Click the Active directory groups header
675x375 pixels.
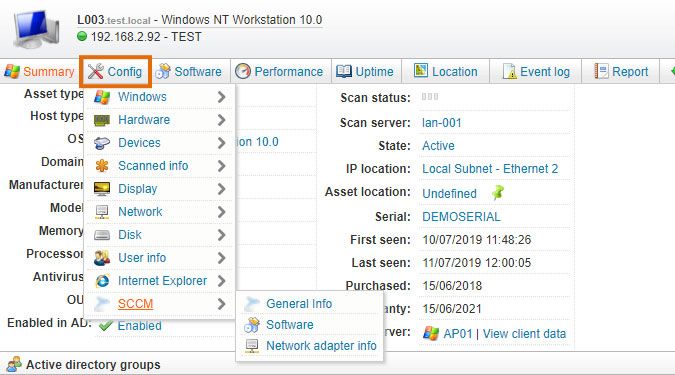point(93,365)
